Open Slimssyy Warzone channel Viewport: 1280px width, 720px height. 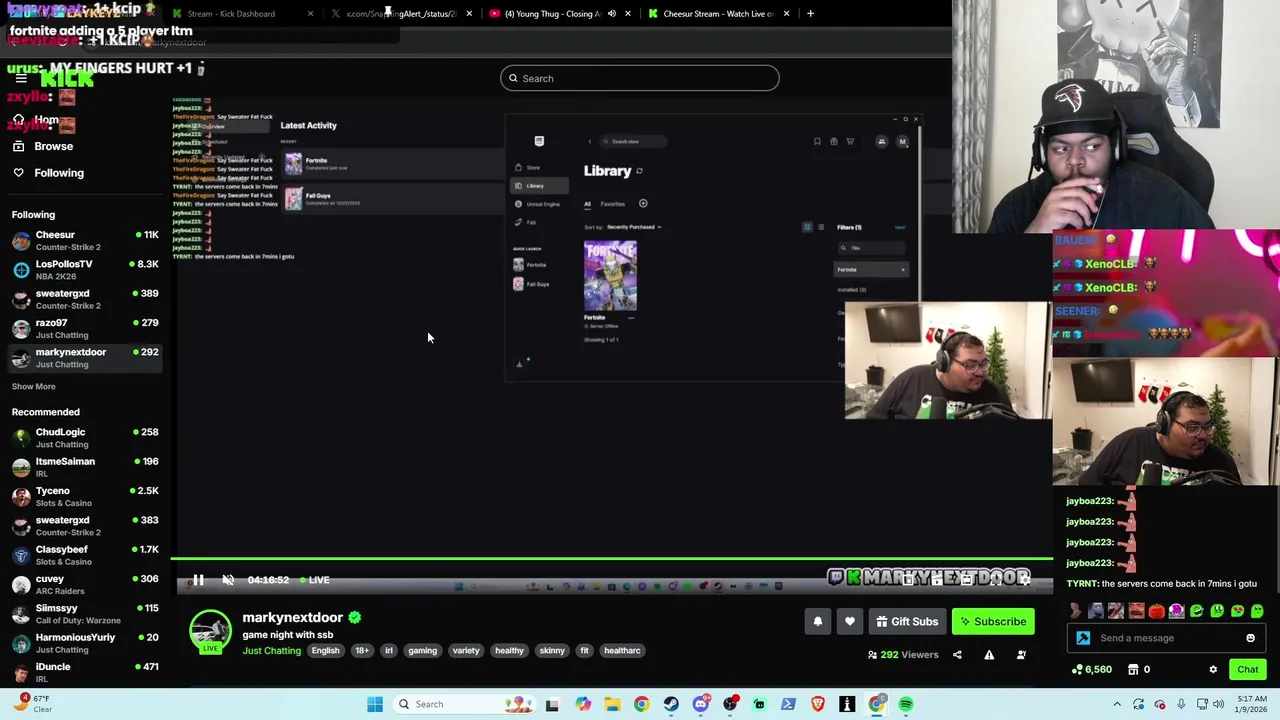click(85, 614)
